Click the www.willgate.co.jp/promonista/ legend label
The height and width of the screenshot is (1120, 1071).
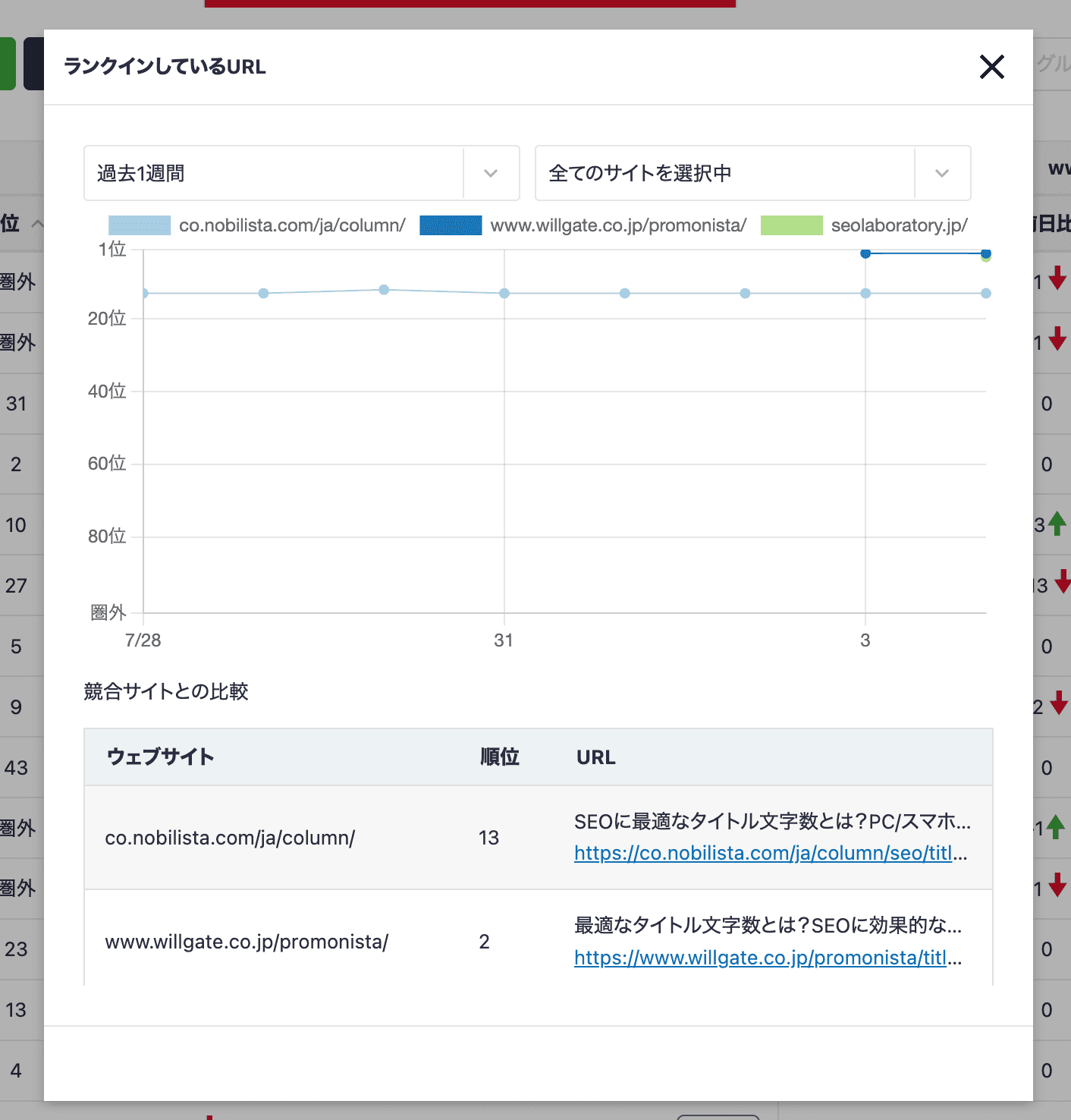click(x=618, y=225)
